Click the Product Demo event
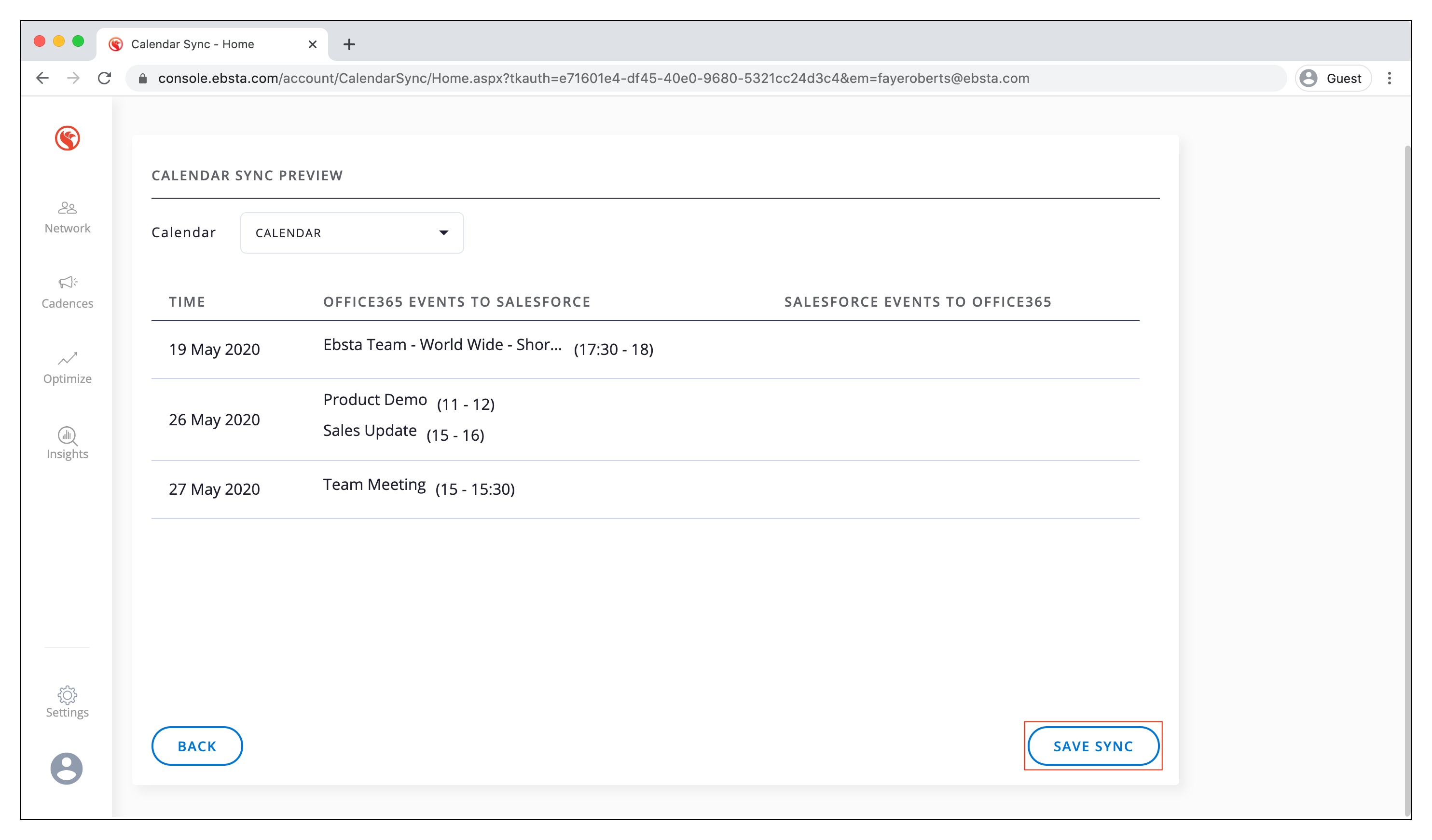 (375, 400)
